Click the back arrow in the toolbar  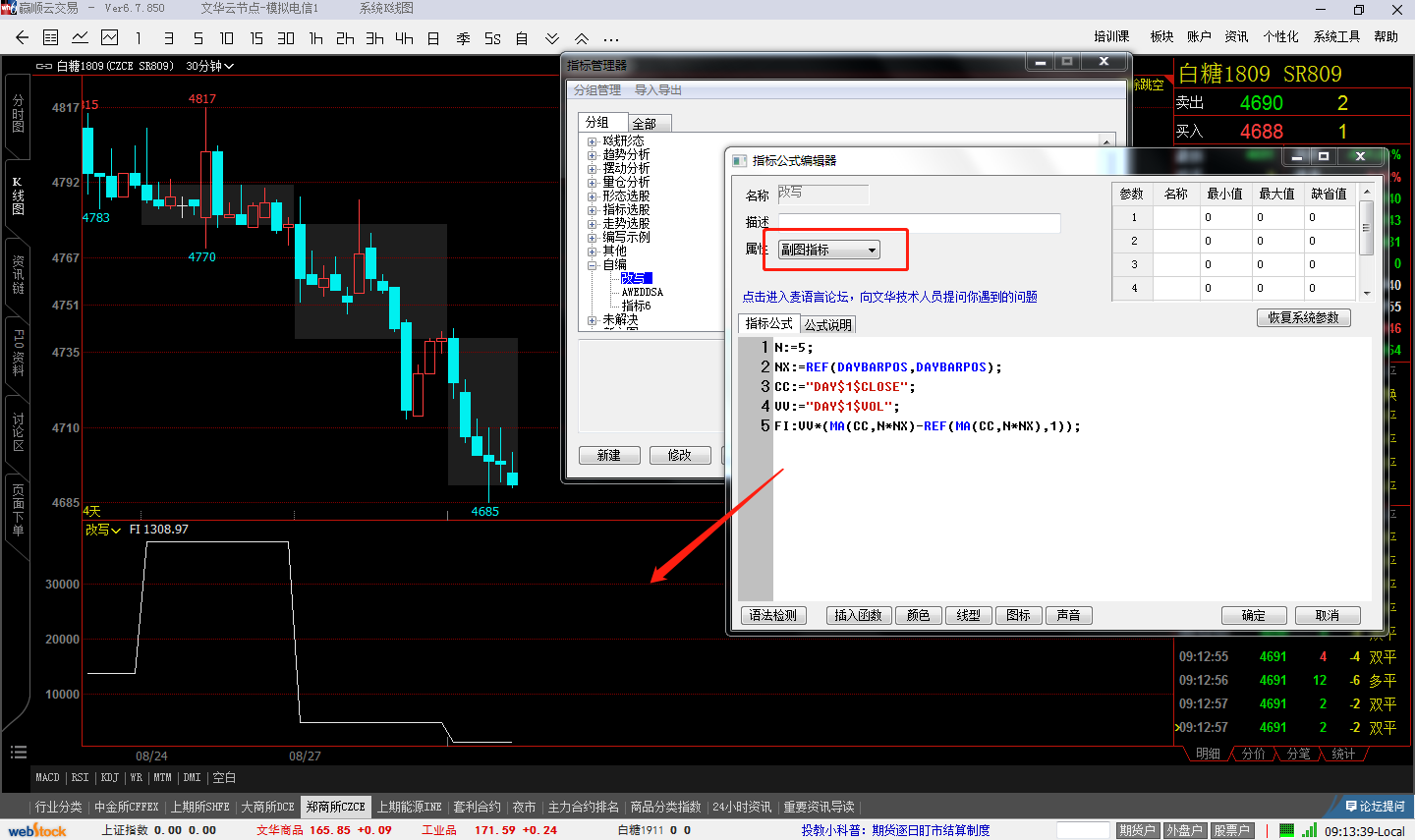point(22,38)
